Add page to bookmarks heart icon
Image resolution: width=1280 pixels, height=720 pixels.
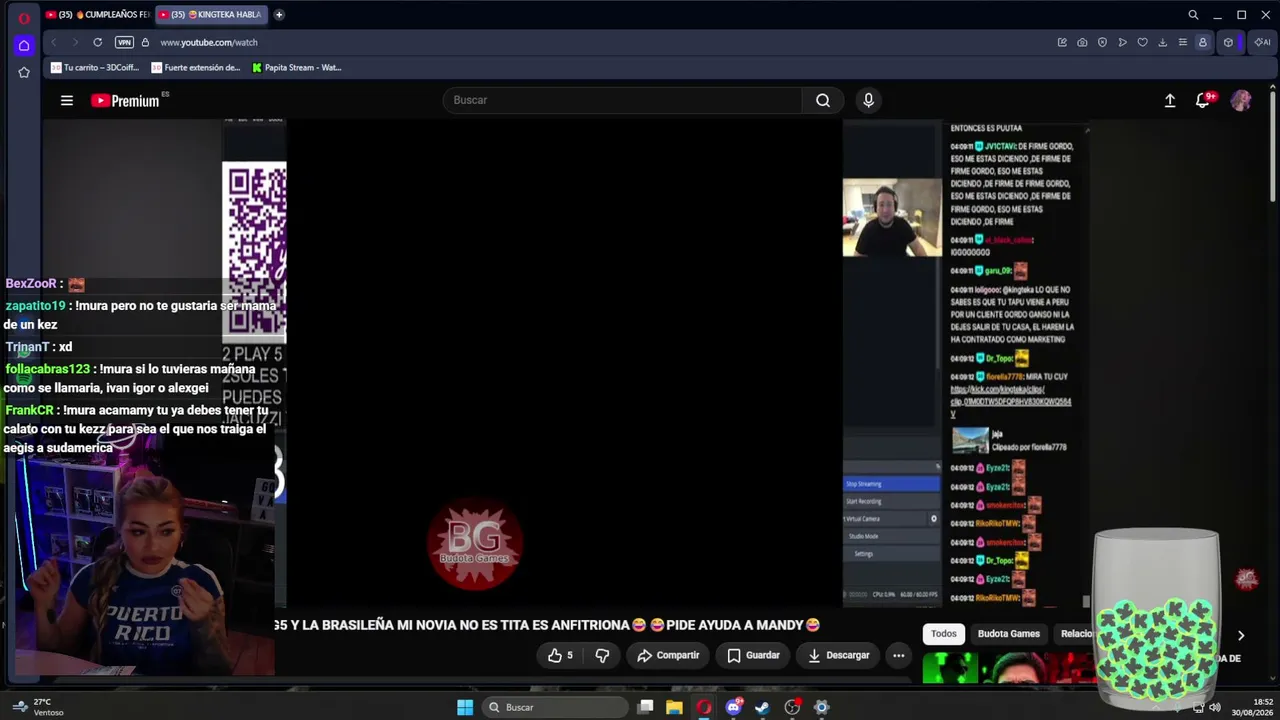1142,42
